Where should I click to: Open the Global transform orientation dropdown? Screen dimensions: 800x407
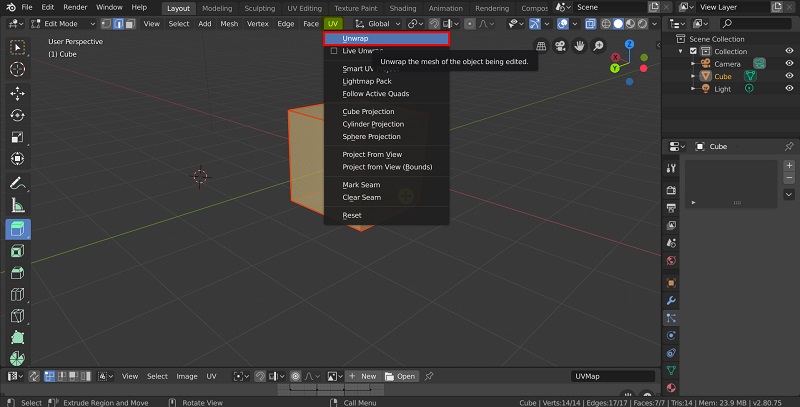point(378,23)
